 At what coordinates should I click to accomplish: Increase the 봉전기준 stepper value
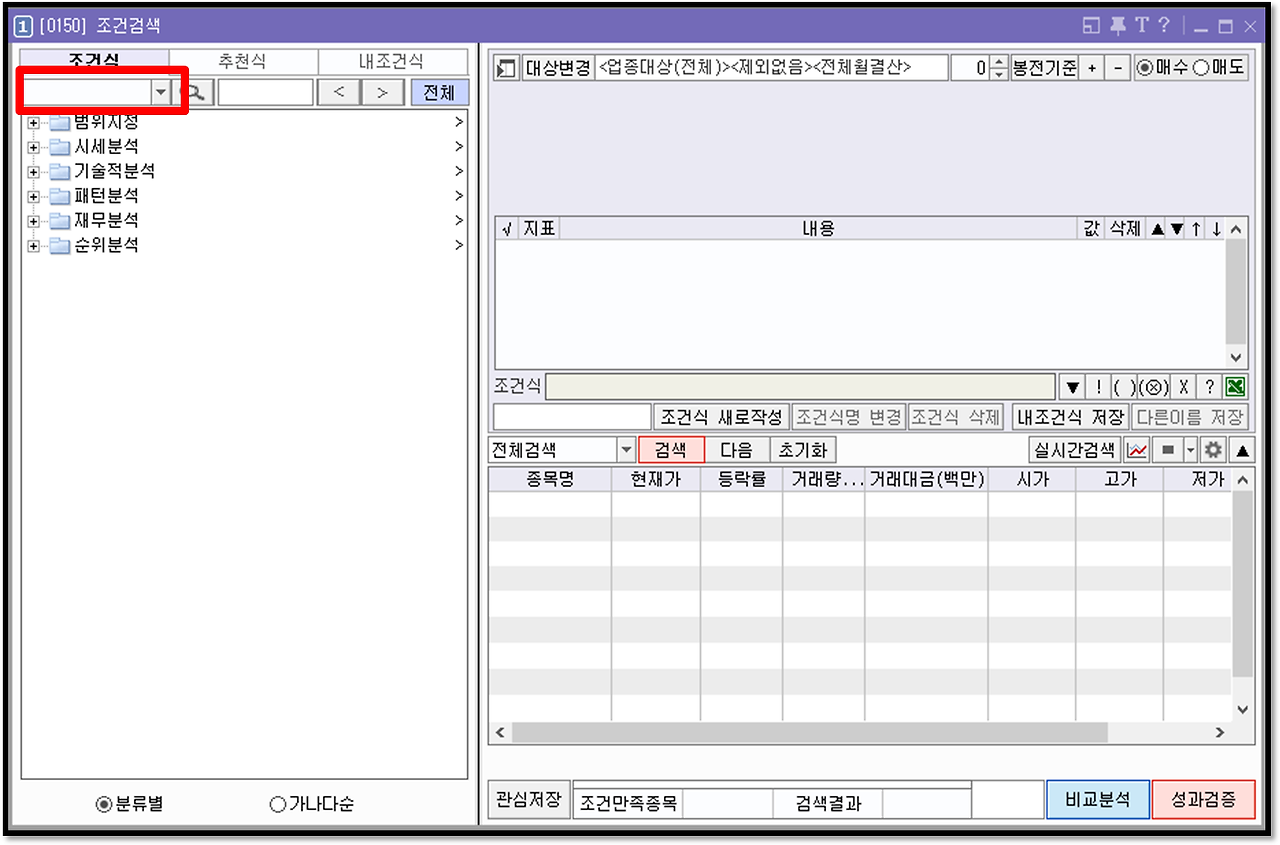998,62
